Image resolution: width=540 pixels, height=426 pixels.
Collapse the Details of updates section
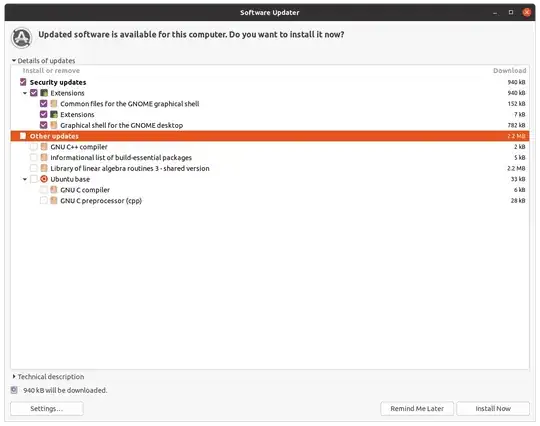(x=14, y=61)
